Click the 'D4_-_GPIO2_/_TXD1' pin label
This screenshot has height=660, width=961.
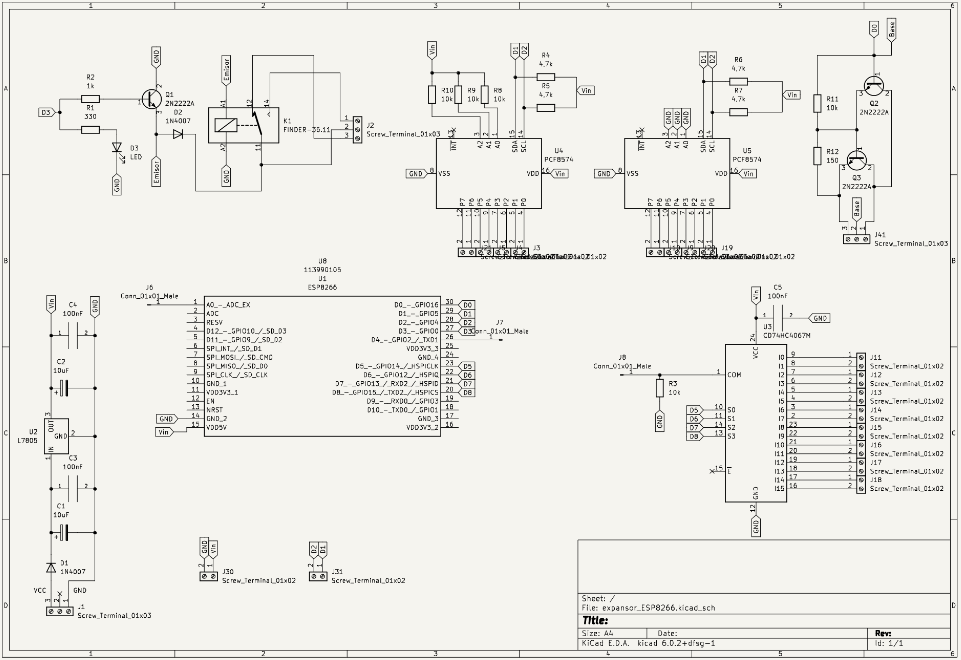pos(405,339)
